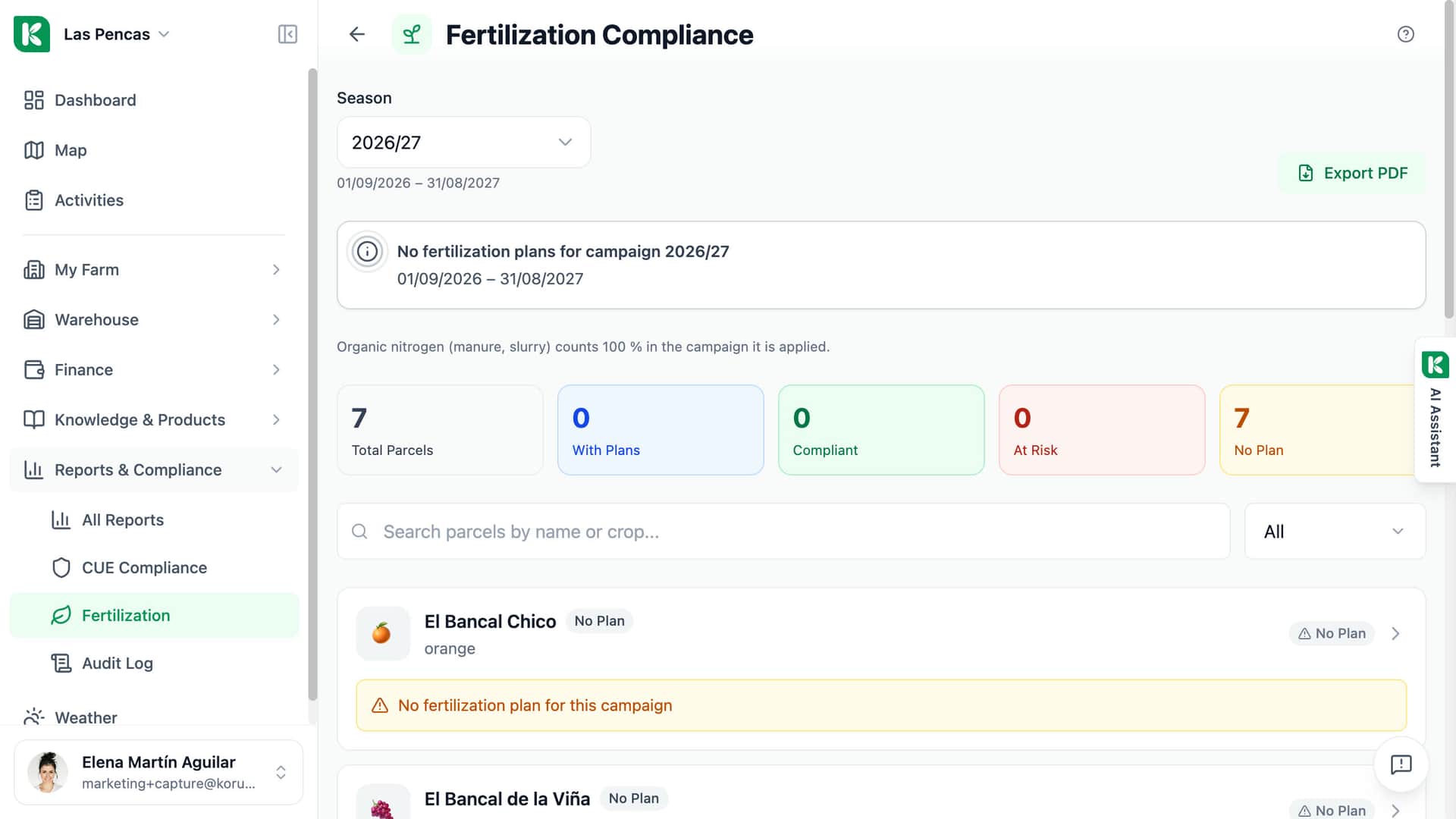The width and height of the screenshot is (1456, 819).
Task: Open the Weather page
Action: 154,717
